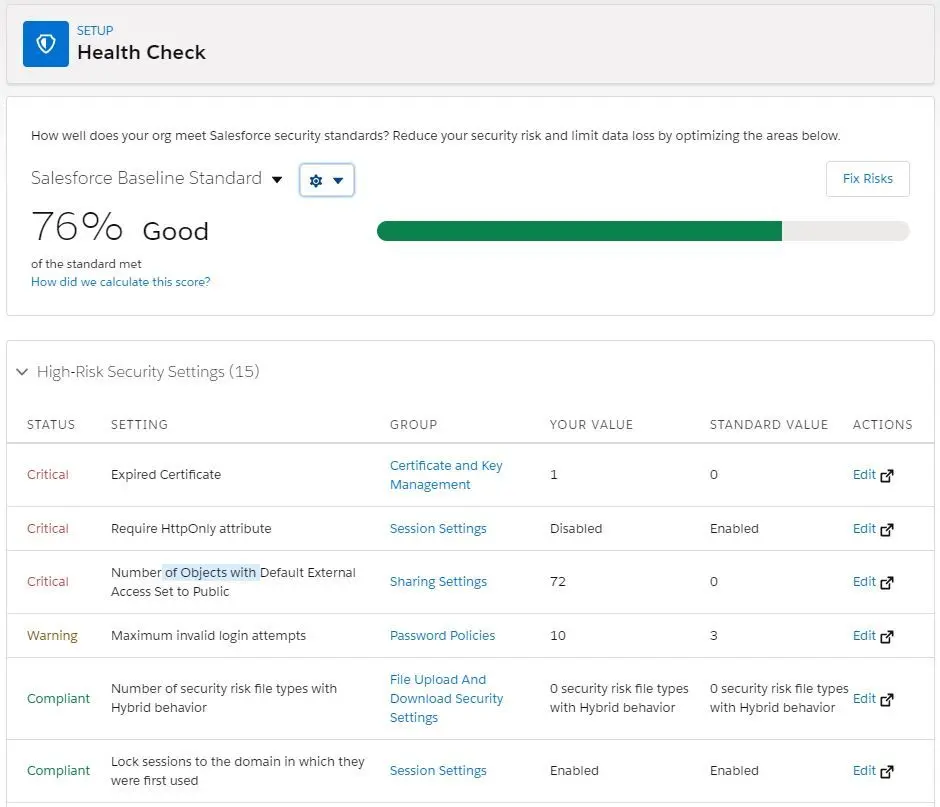
Task: Click the 'Good' score rating label
Action: (176, 231)
